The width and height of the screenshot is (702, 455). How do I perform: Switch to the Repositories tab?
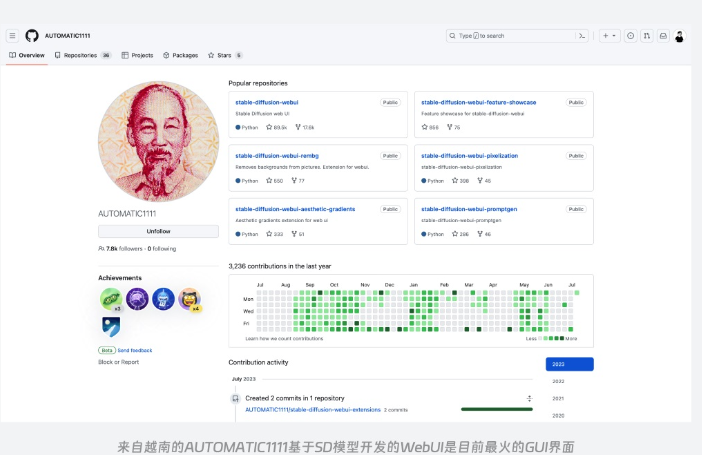pyautogui.click(x=83, y=56)
